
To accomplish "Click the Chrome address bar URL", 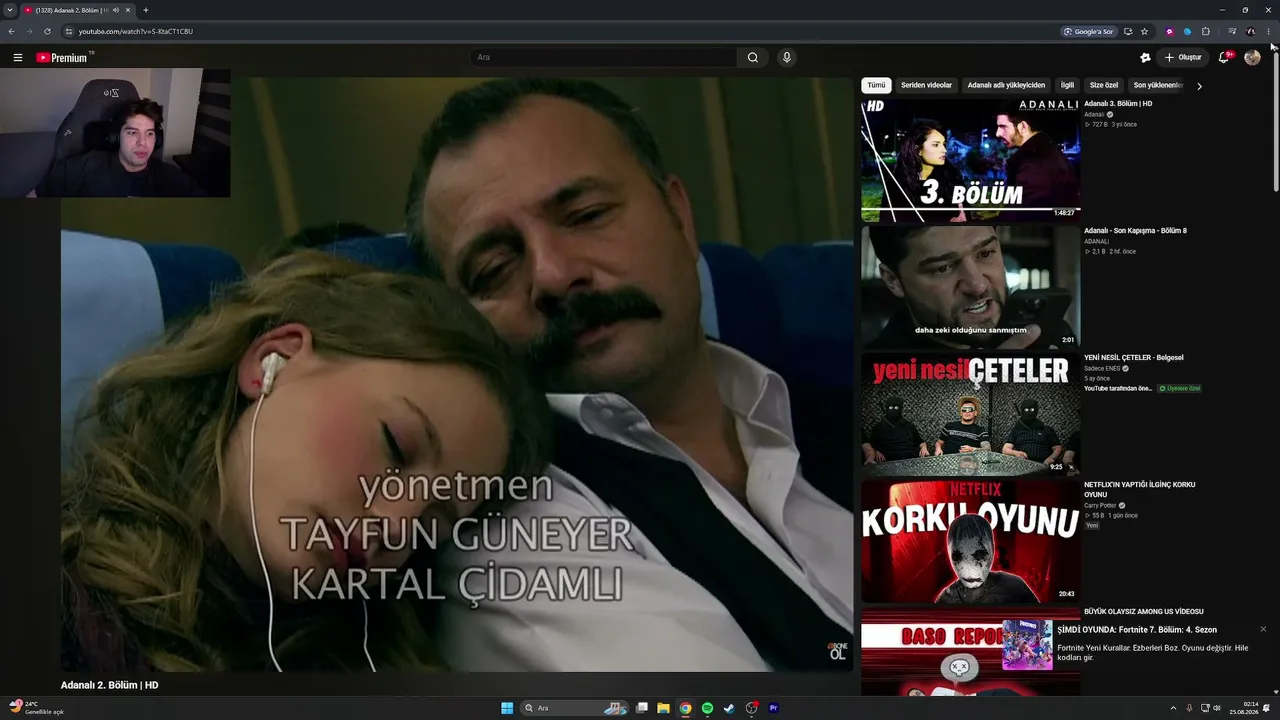I will point(136,31).
